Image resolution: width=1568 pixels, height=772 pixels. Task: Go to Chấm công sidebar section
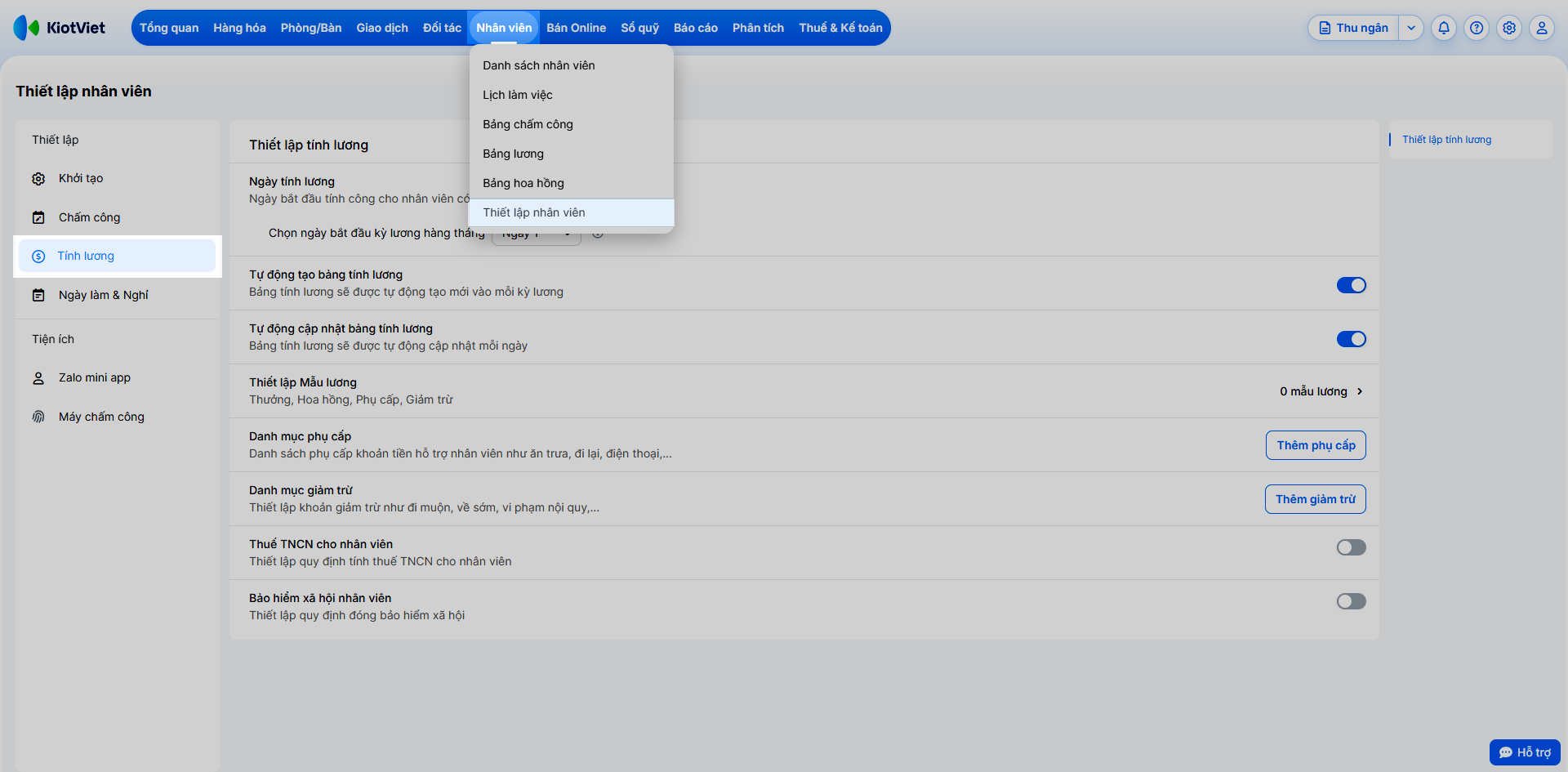pyautogui.click(x=118, y=217)
